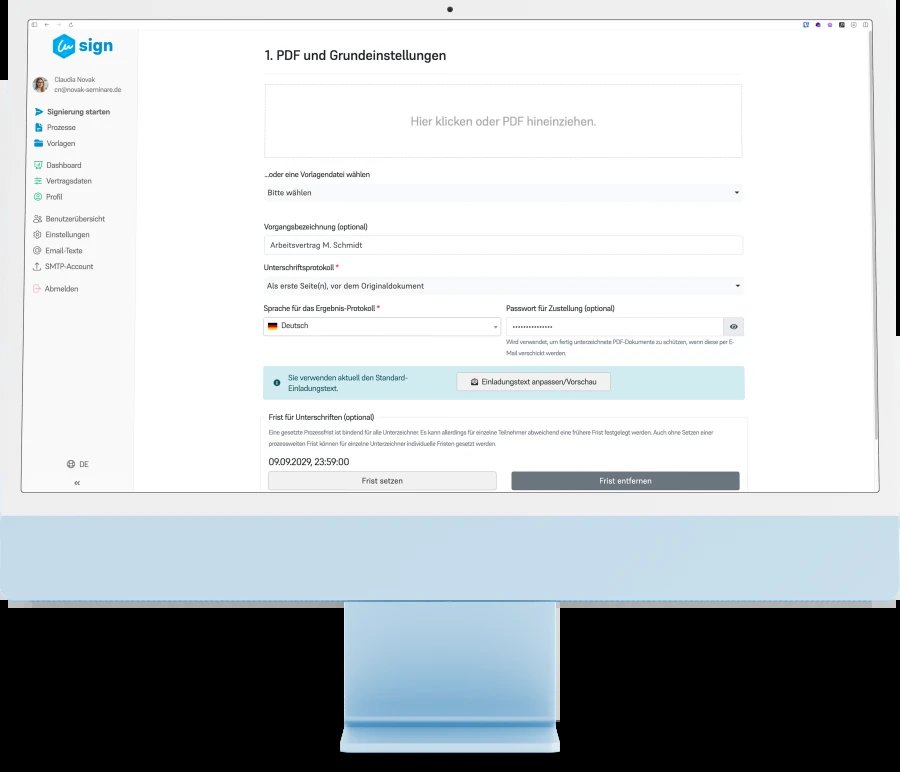
Task: Go to Profil in the sidebar
Action: (x=54, y=197)
